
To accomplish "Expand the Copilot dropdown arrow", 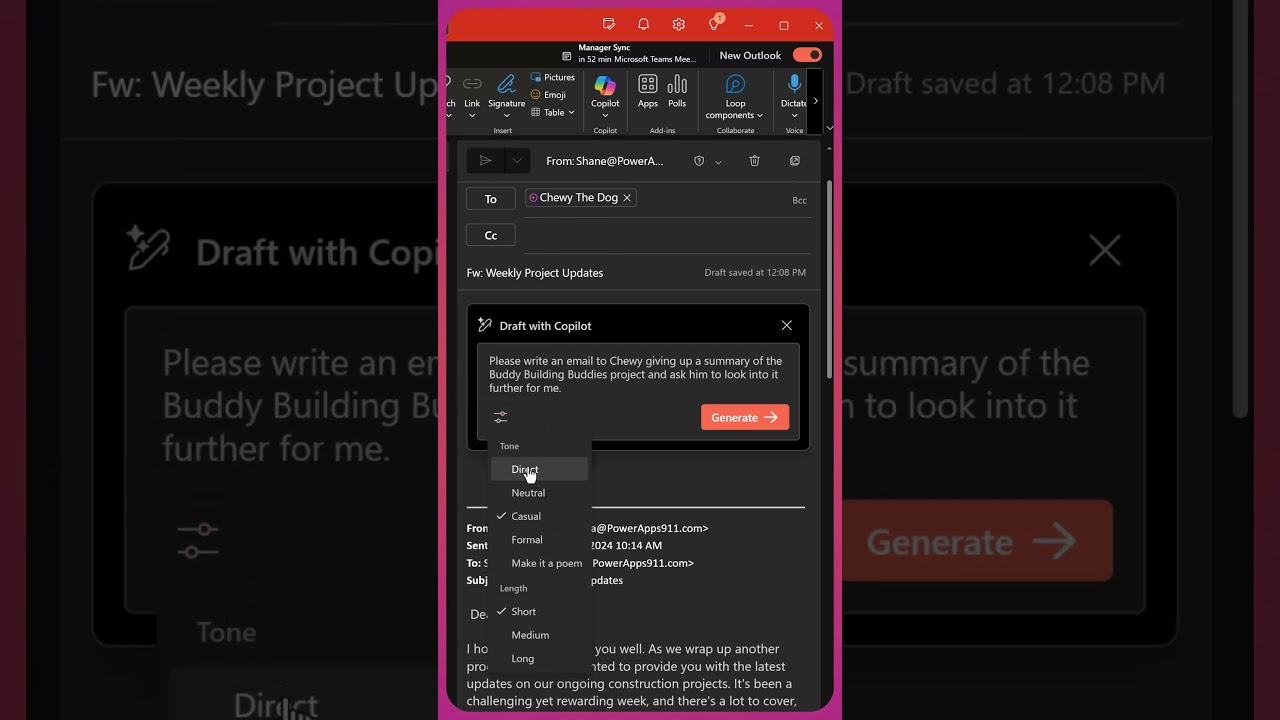I will pyautogui.click(x=605, y=116).
